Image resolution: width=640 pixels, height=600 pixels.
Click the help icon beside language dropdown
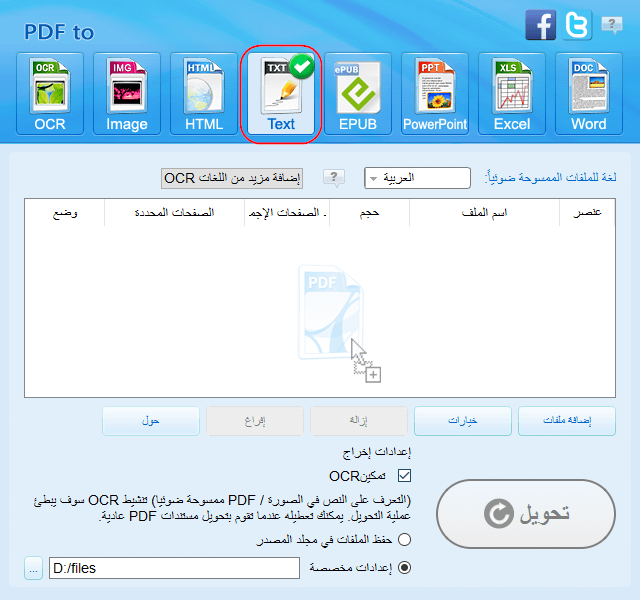pos(334,178)
